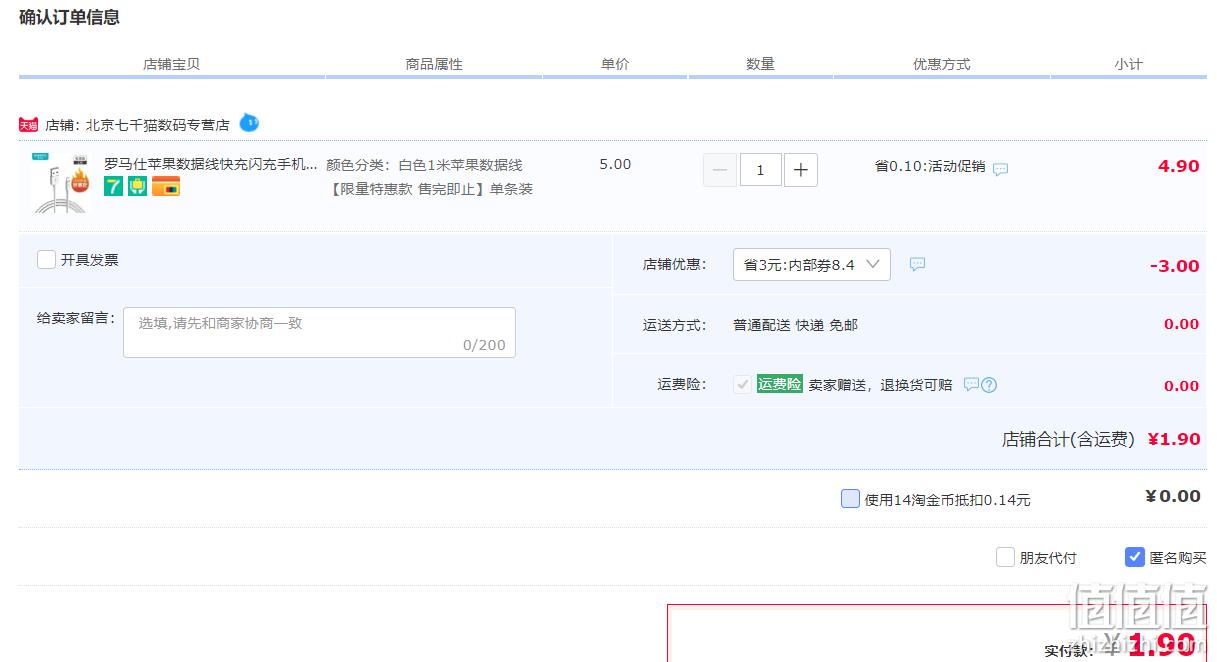
Task: Open the 省3元:内部券 shop discount dropdown
Action: click(812, 264)
